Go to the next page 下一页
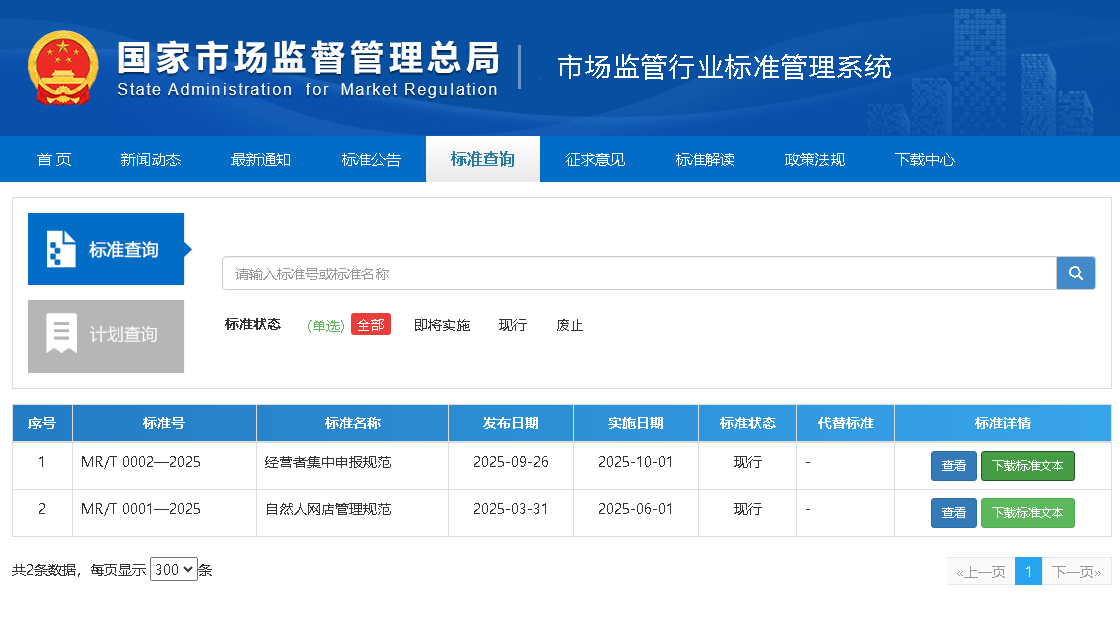The height and width of the screenshot is (621, 1120). click(x=1076, y=572)
